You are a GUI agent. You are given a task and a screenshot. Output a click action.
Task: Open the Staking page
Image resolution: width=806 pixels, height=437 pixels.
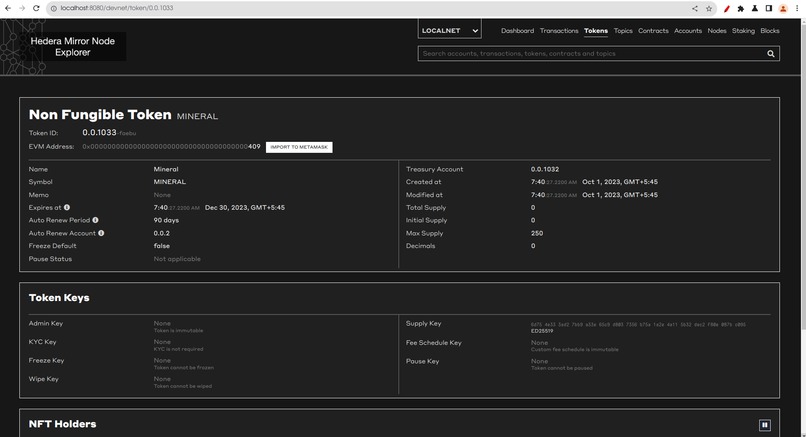pyautogui.click(x=743, y=31)
